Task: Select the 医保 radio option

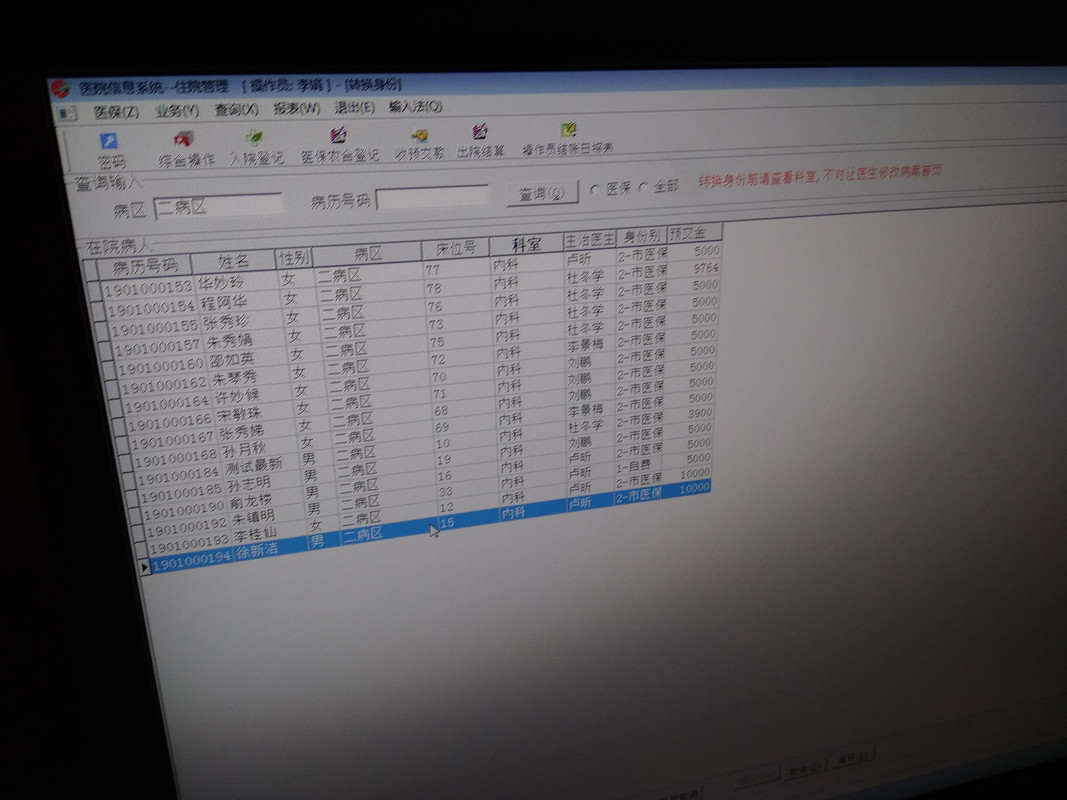Action: (593, 190)
